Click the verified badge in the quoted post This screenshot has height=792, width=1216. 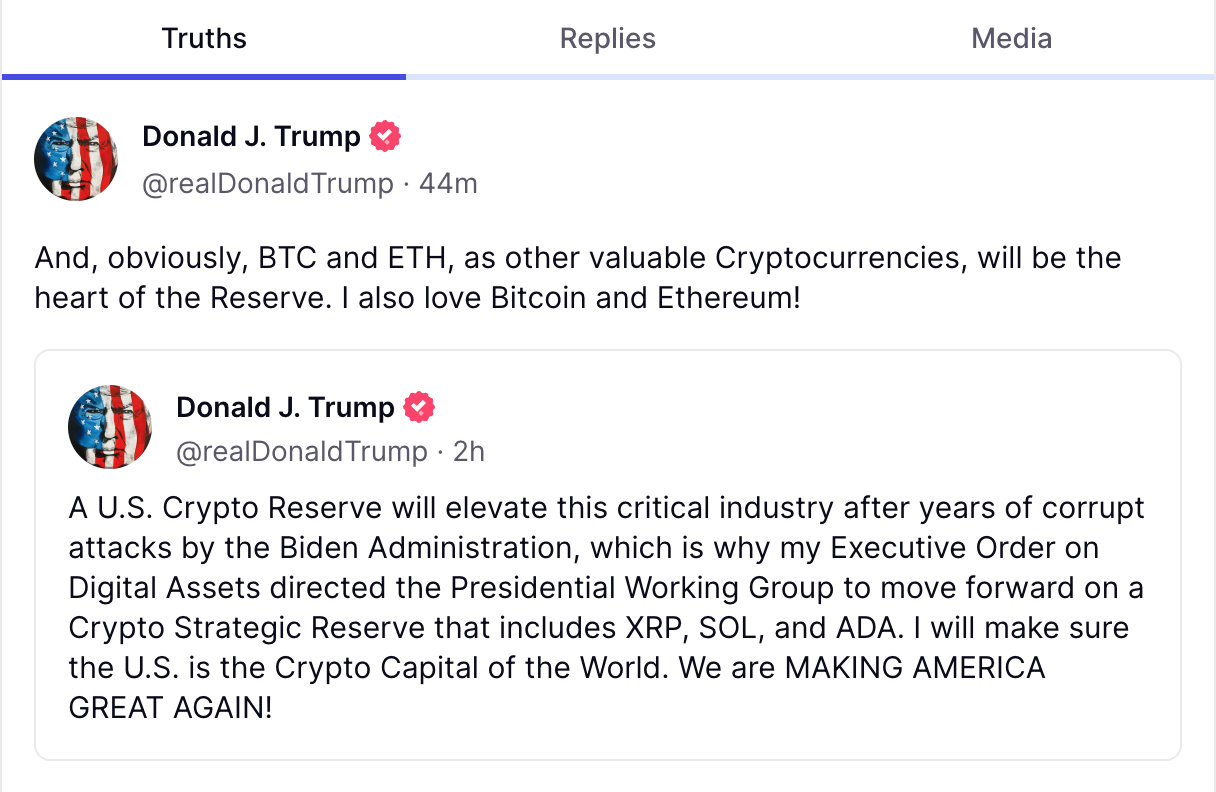tap(419, 408)
